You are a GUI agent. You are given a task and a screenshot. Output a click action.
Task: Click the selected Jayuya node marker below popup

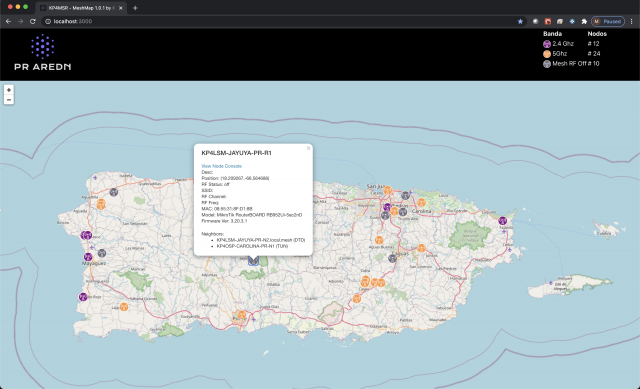click(253, 260)
